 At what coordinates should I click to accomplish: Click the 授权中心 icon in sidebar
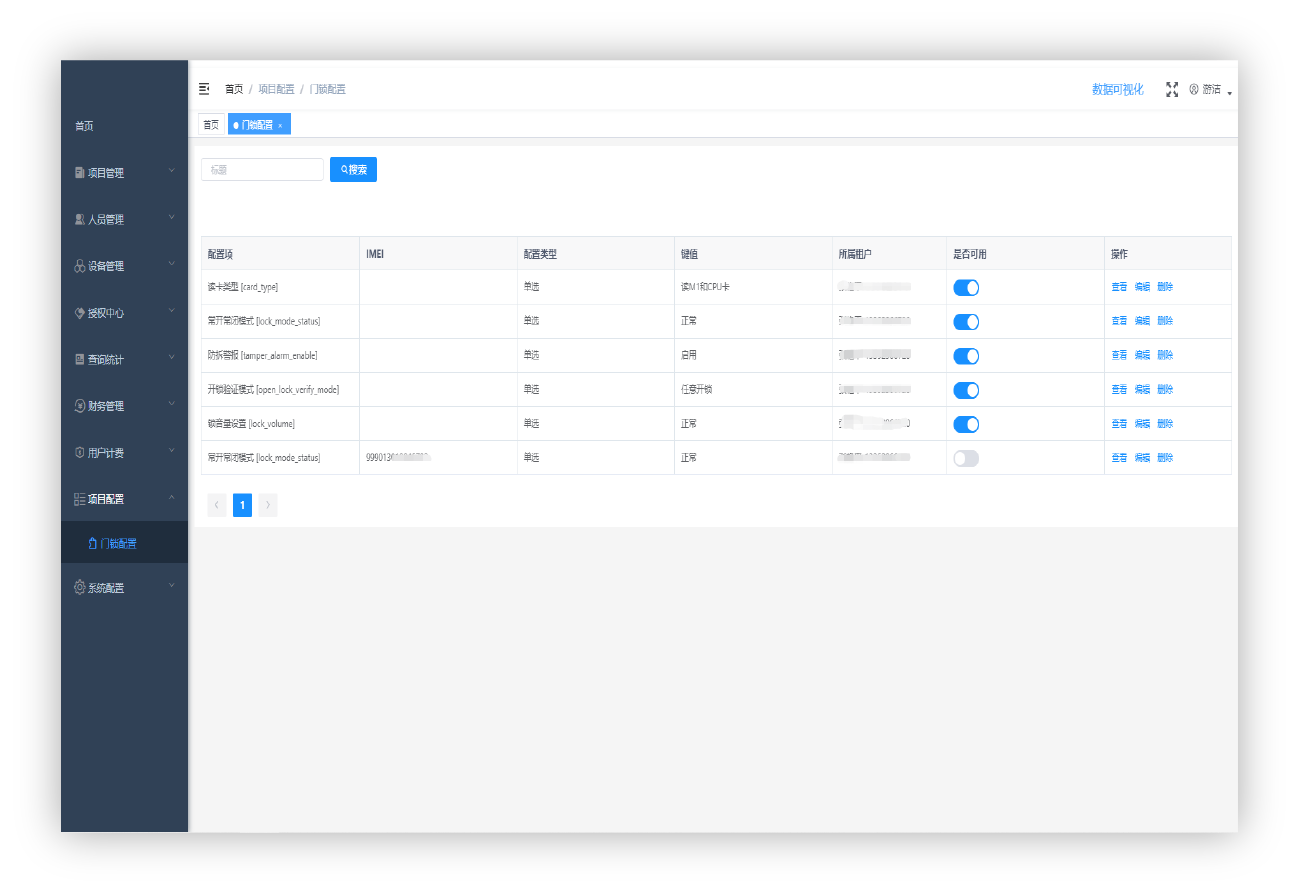80,313
